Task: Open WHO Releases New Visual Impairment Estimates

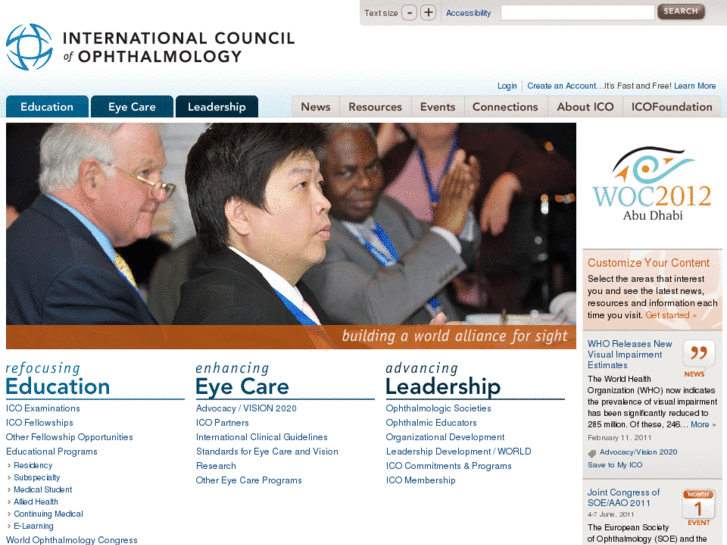Action: [630, 354]
